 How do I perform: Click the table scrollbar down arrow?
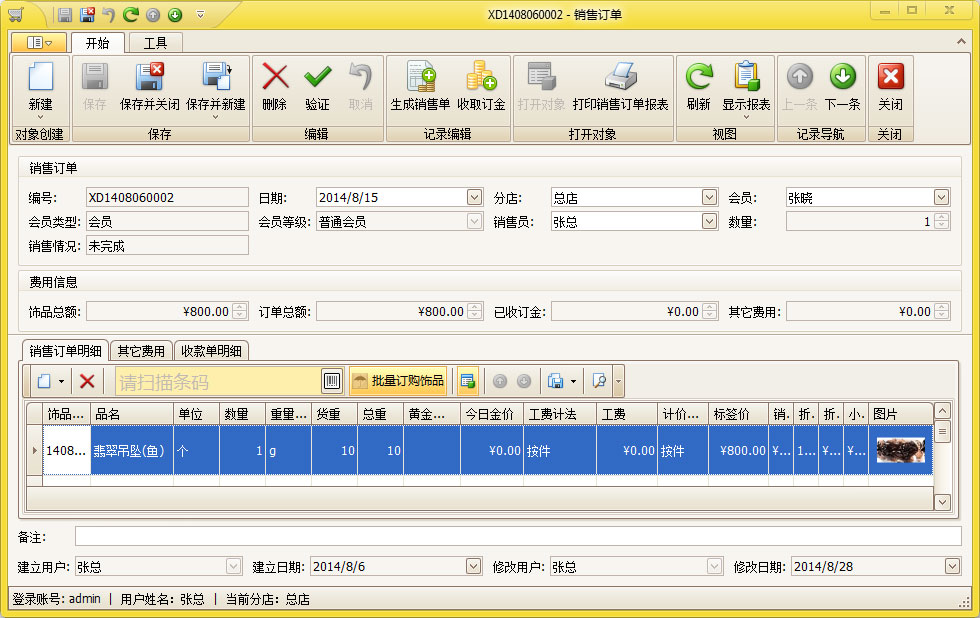(942, 502)
